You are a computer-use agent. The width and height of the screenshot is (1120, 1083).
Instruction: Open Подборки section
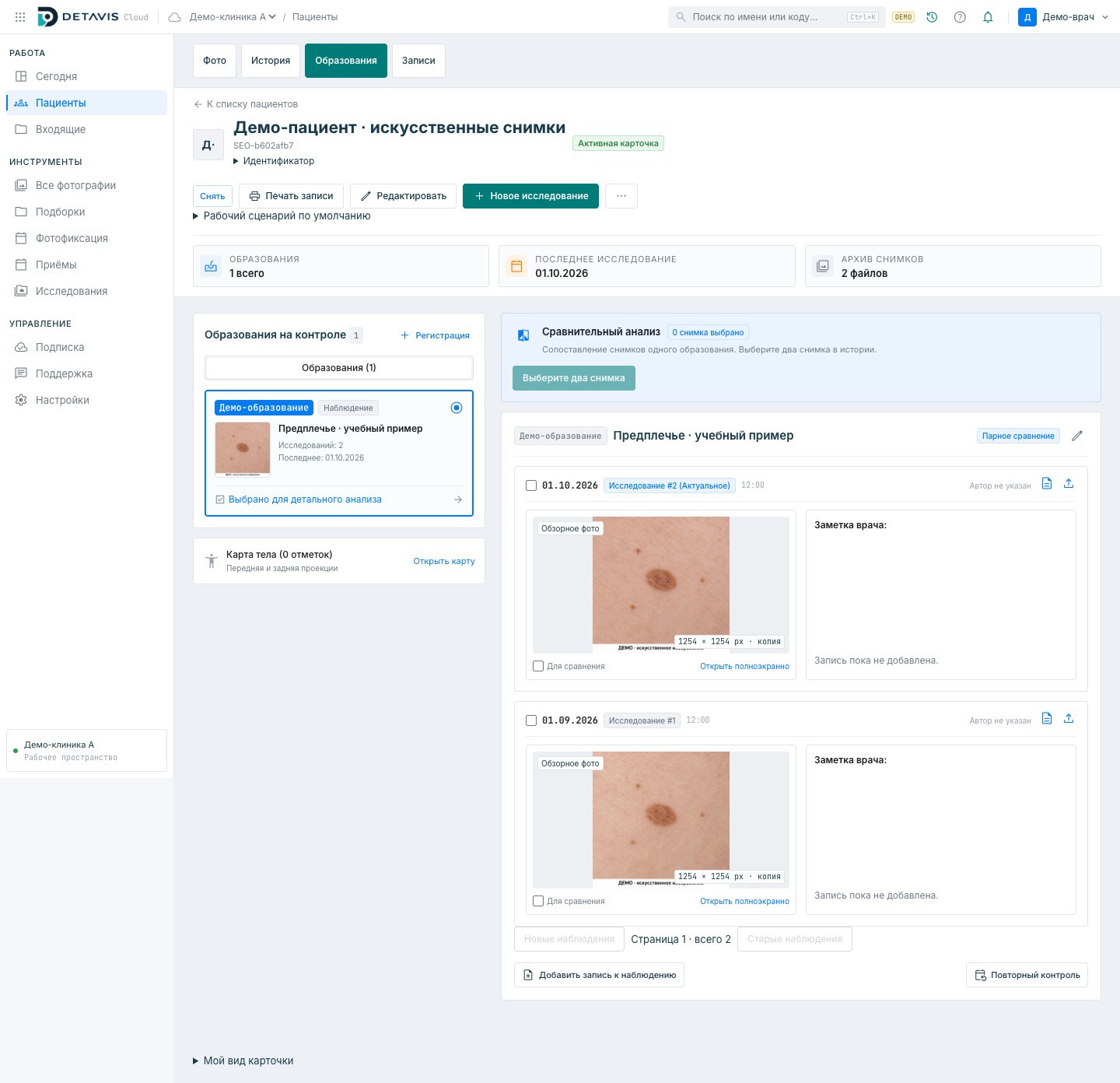pos(86,212)
